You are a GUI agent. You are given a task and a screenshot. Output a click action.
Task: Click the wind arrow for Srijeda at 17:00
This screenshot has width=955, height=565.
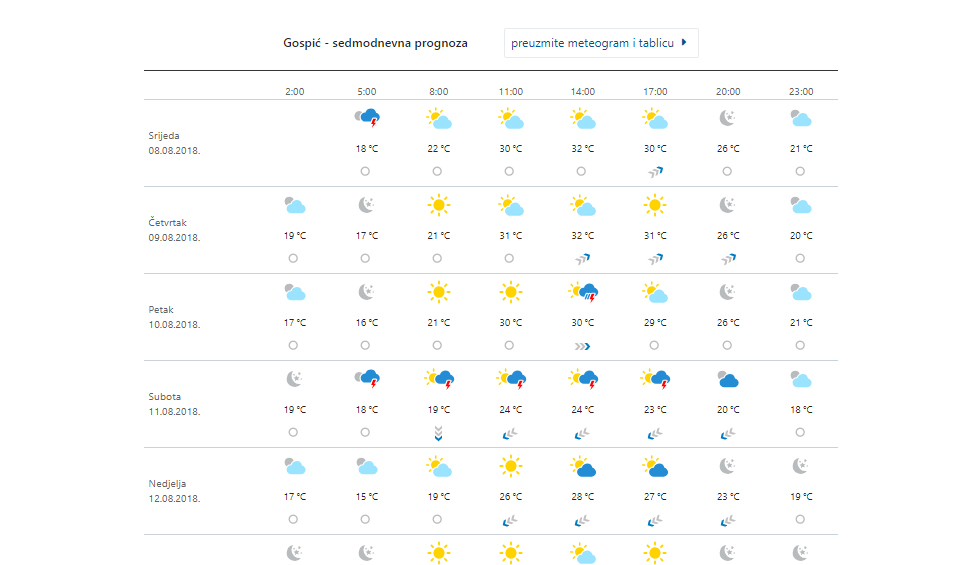point(655,172)
